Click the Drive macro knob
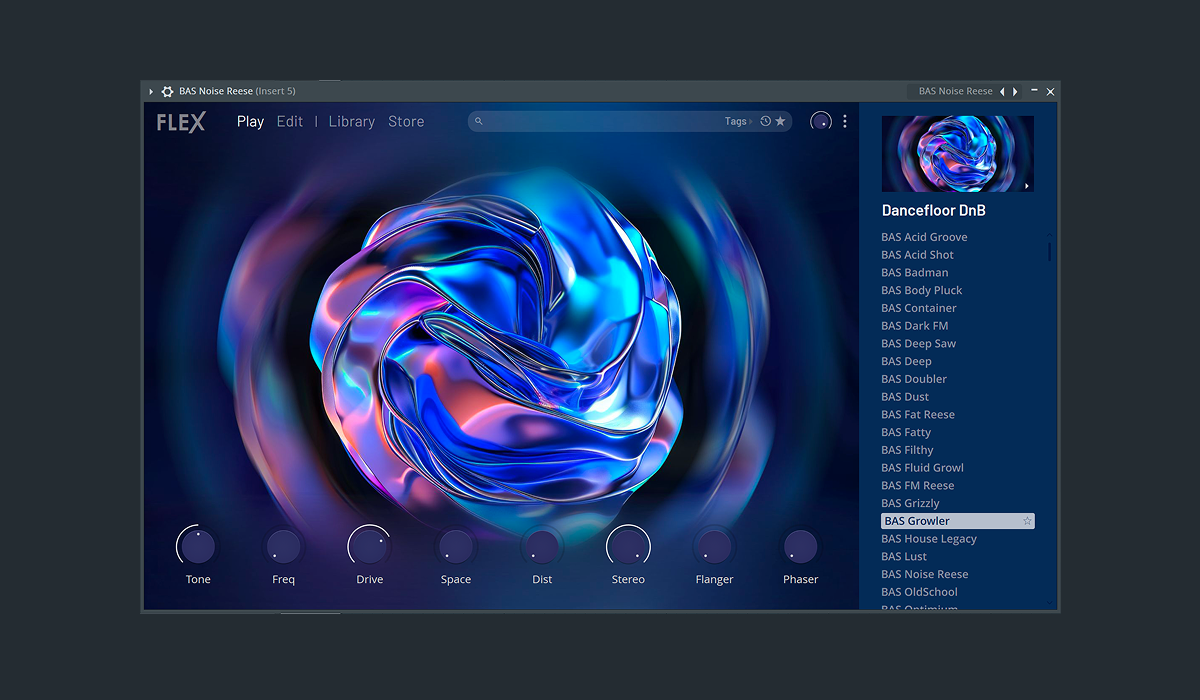 coord(369,547)
